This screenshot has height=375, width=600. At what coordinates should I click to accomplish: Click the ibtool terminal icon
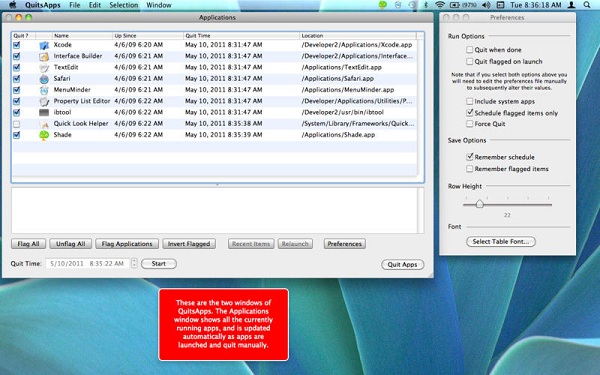click(x=44, y=112)
